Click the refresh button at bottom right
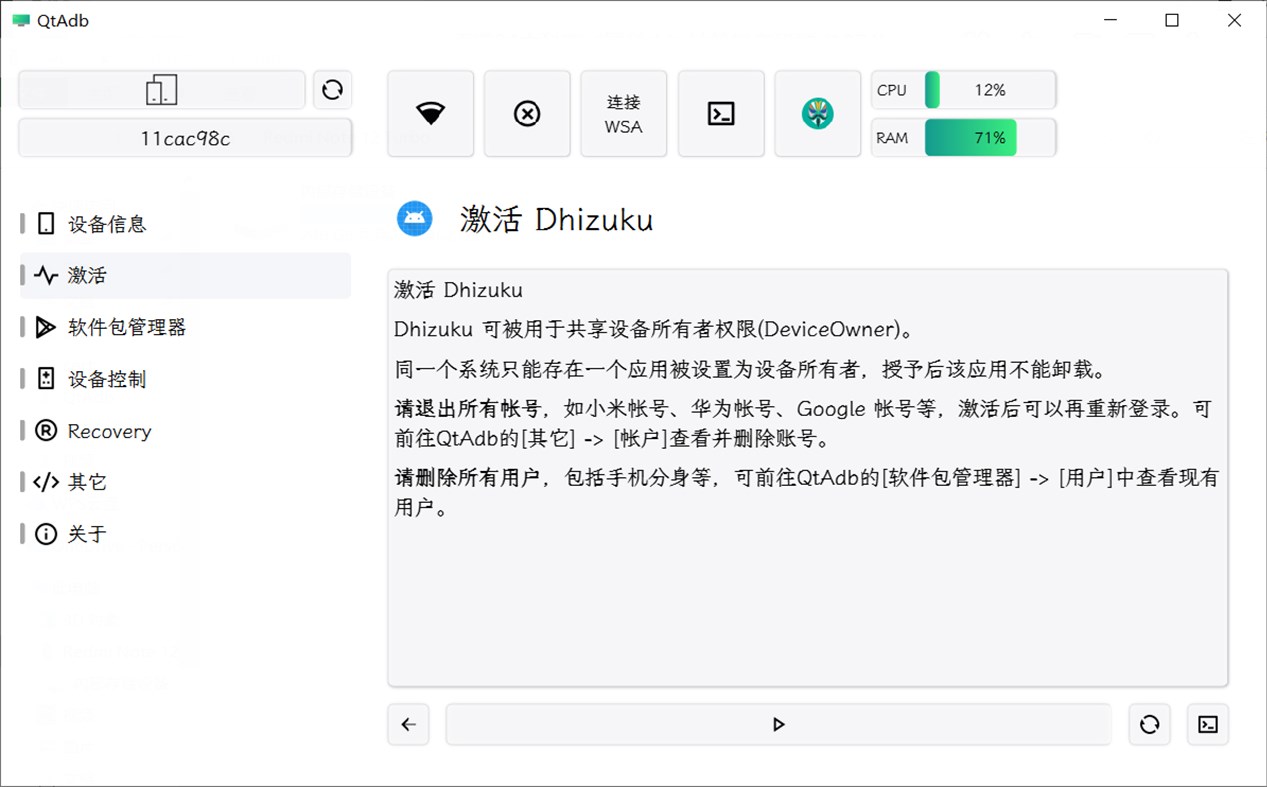This screenshot has height=787, width=1267. [1150, 725]
